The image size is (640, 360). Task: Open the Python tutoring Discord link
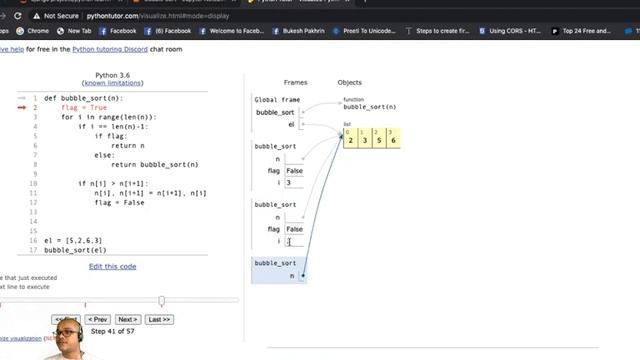(110, 49)
